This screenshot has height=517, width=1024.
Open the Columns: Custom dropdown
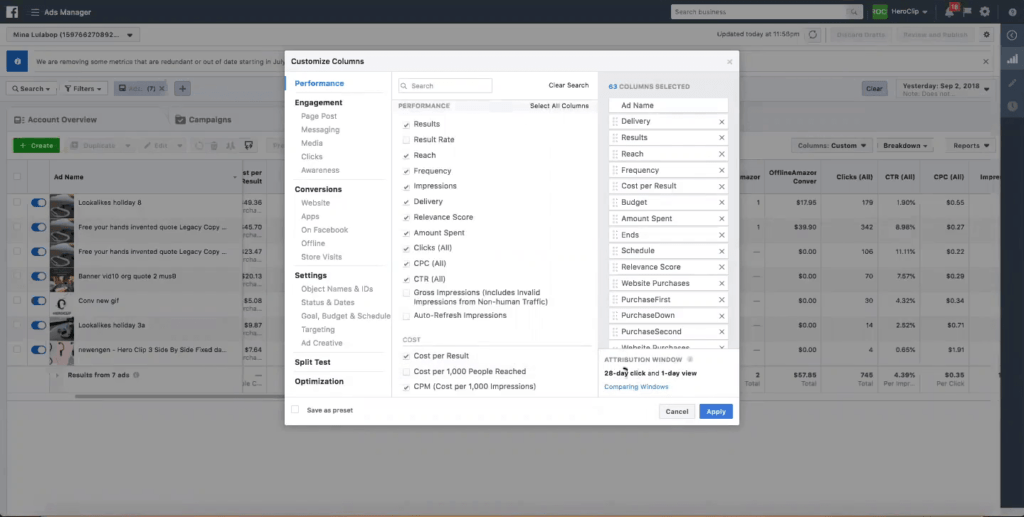pos(831,146)
